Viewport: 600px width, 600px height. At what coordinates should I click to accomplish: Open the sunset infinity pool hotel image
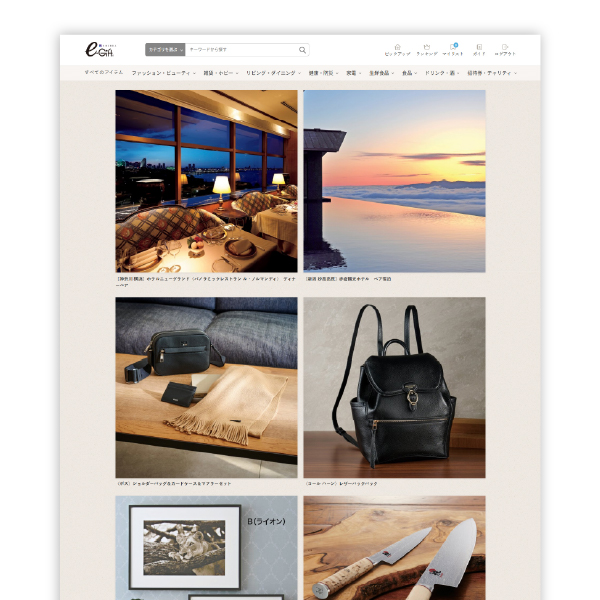394,180
